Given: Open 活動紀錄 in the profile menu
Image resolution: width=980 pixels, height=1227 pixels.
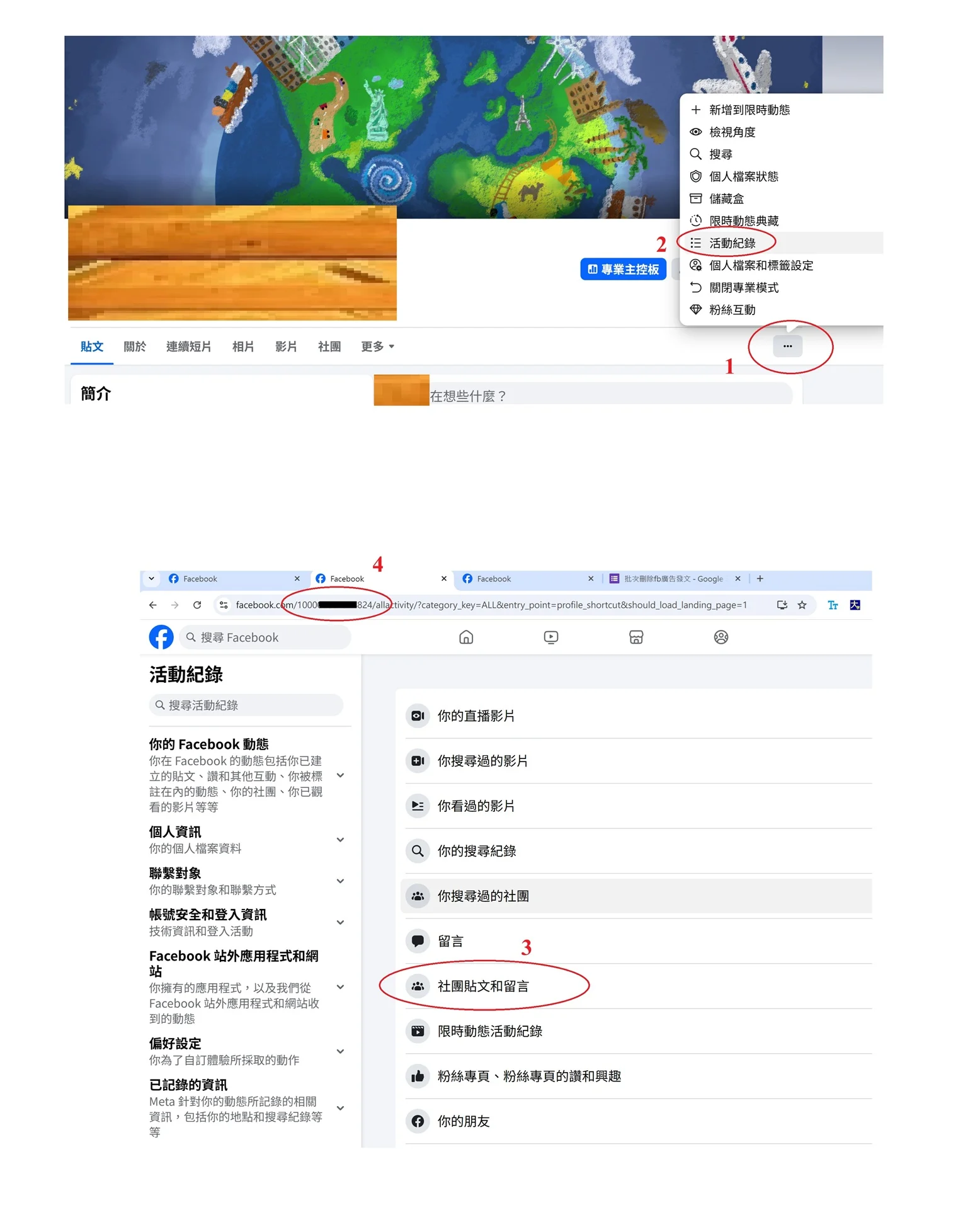Looking at the screenshot, I should pyautogui.click(x=782, y=243).
